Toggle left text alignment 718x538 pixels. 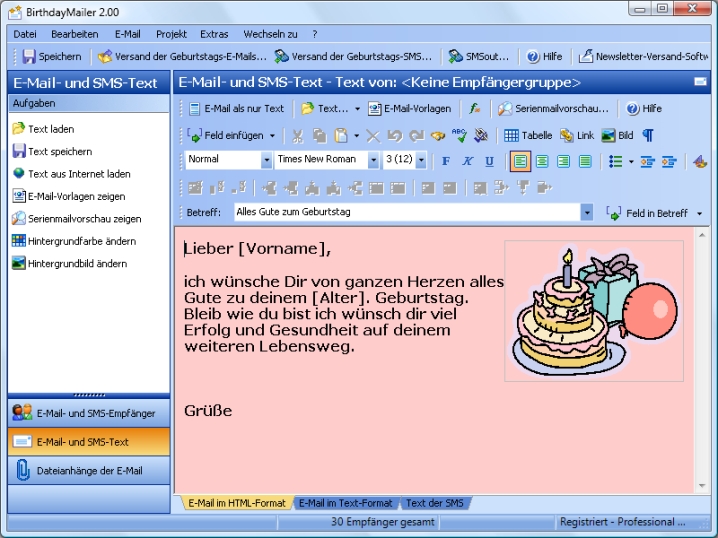[520, 161]
